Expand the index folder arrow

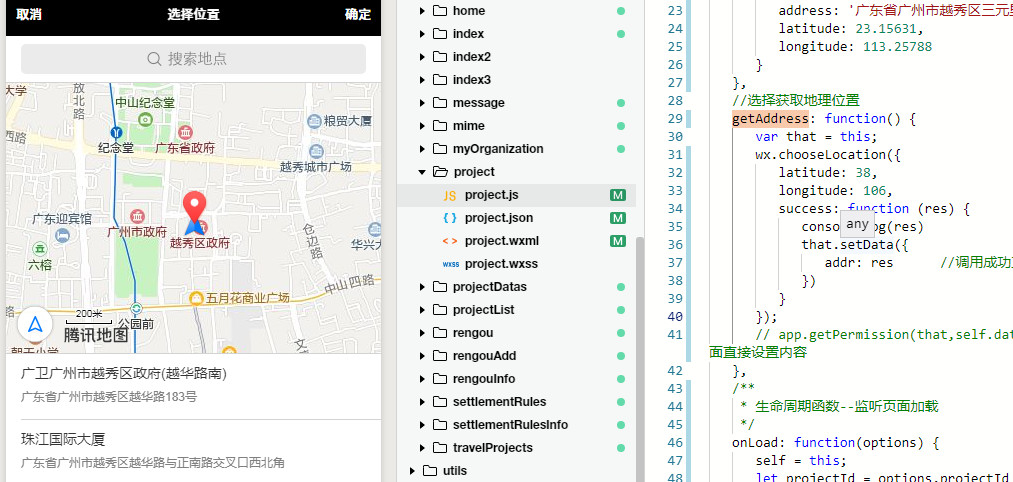tap(422, 34)
